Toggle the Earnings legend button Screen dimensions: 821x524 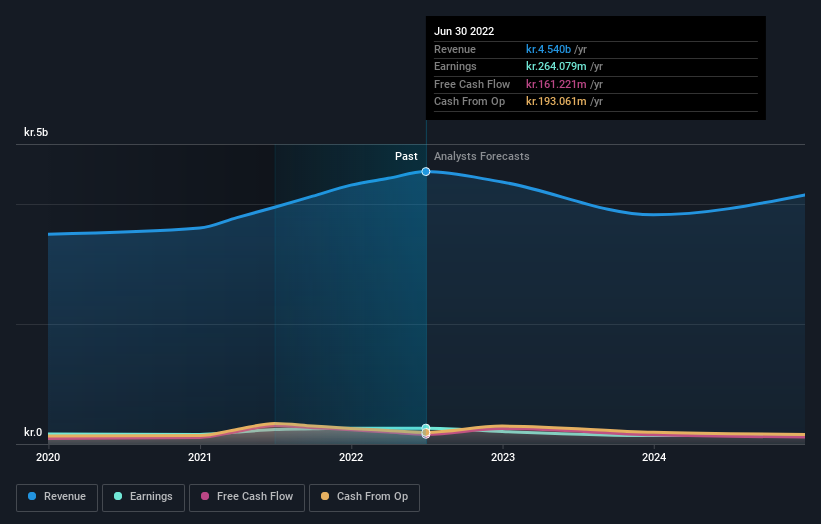(x=143, y=497)
